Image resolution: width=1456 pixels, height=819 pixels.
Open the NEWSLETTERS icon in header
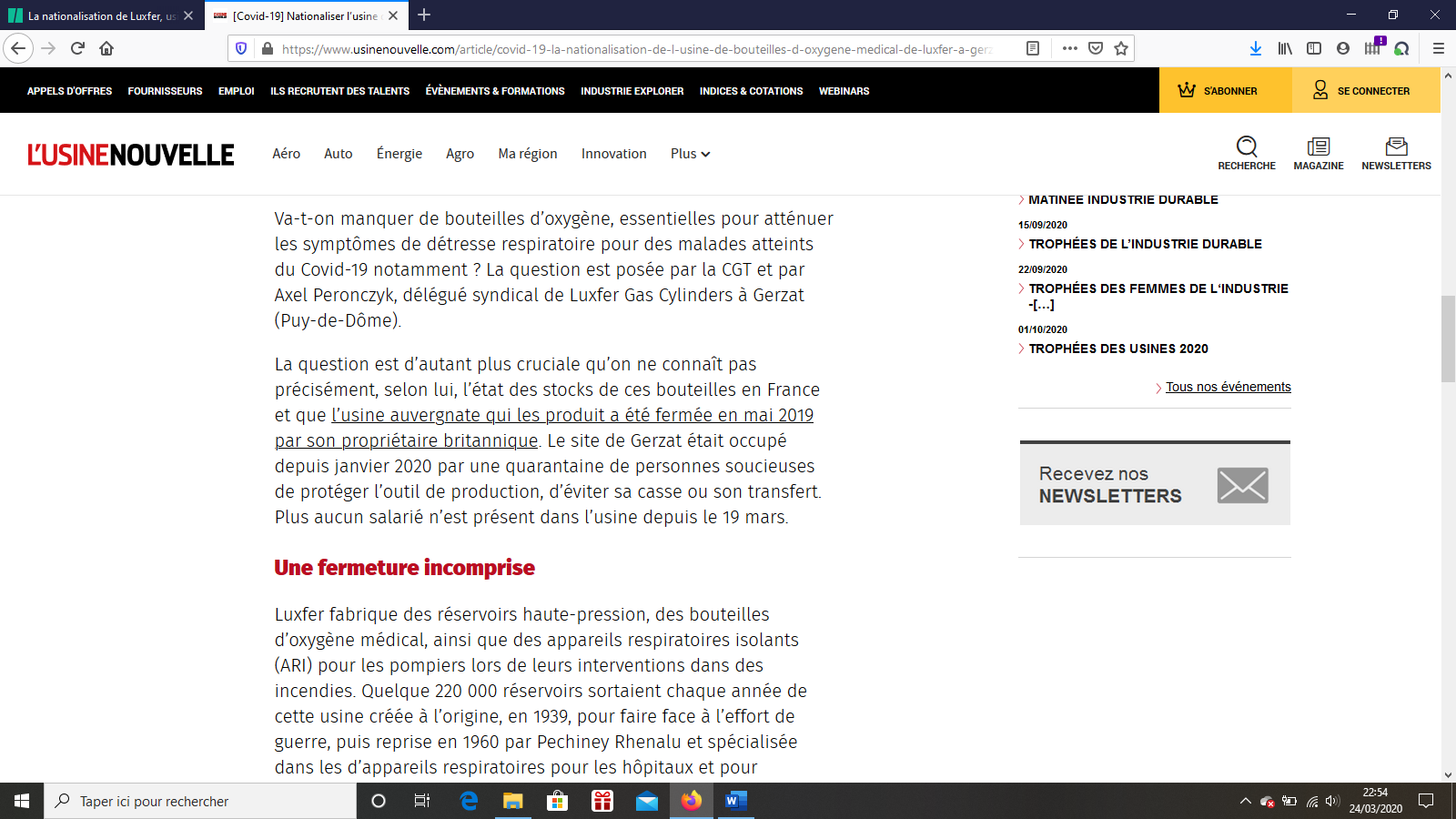tap(1396, 153)
